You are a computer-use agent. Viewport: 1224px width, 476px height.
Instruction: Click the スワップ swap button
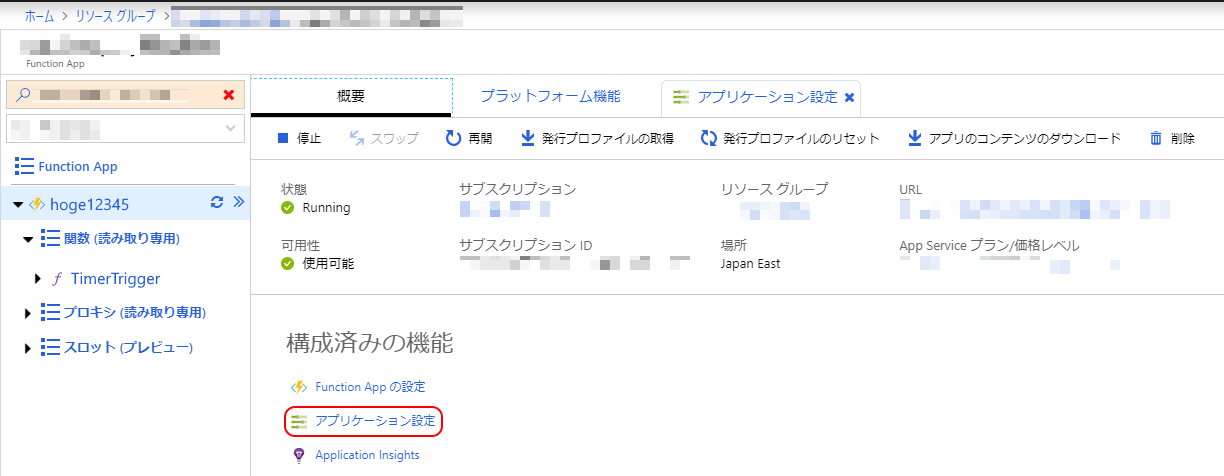coord(383,138)
